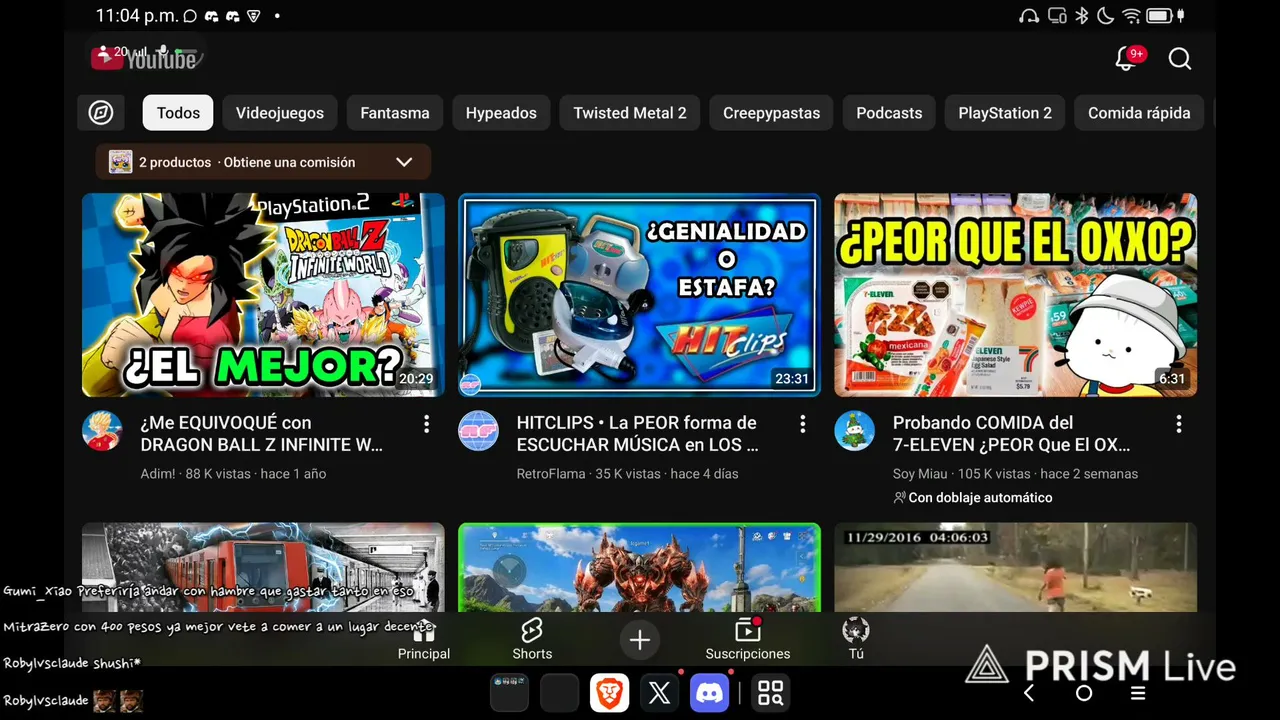Image resolution: width=1280 pixels, height=720 pixels.
Task: Click 'Soy Miau · 105 K vistas' metadata
Action: [x=1015, y=474]
